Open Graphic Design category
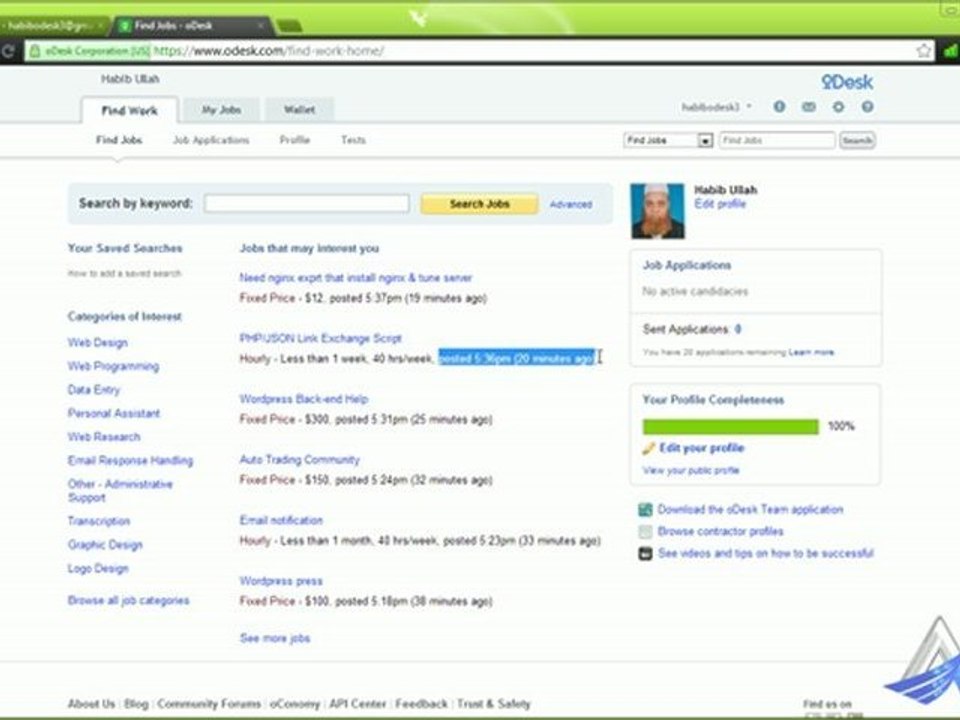This screenshot has height=720, width=960. [x=105, y=545]
